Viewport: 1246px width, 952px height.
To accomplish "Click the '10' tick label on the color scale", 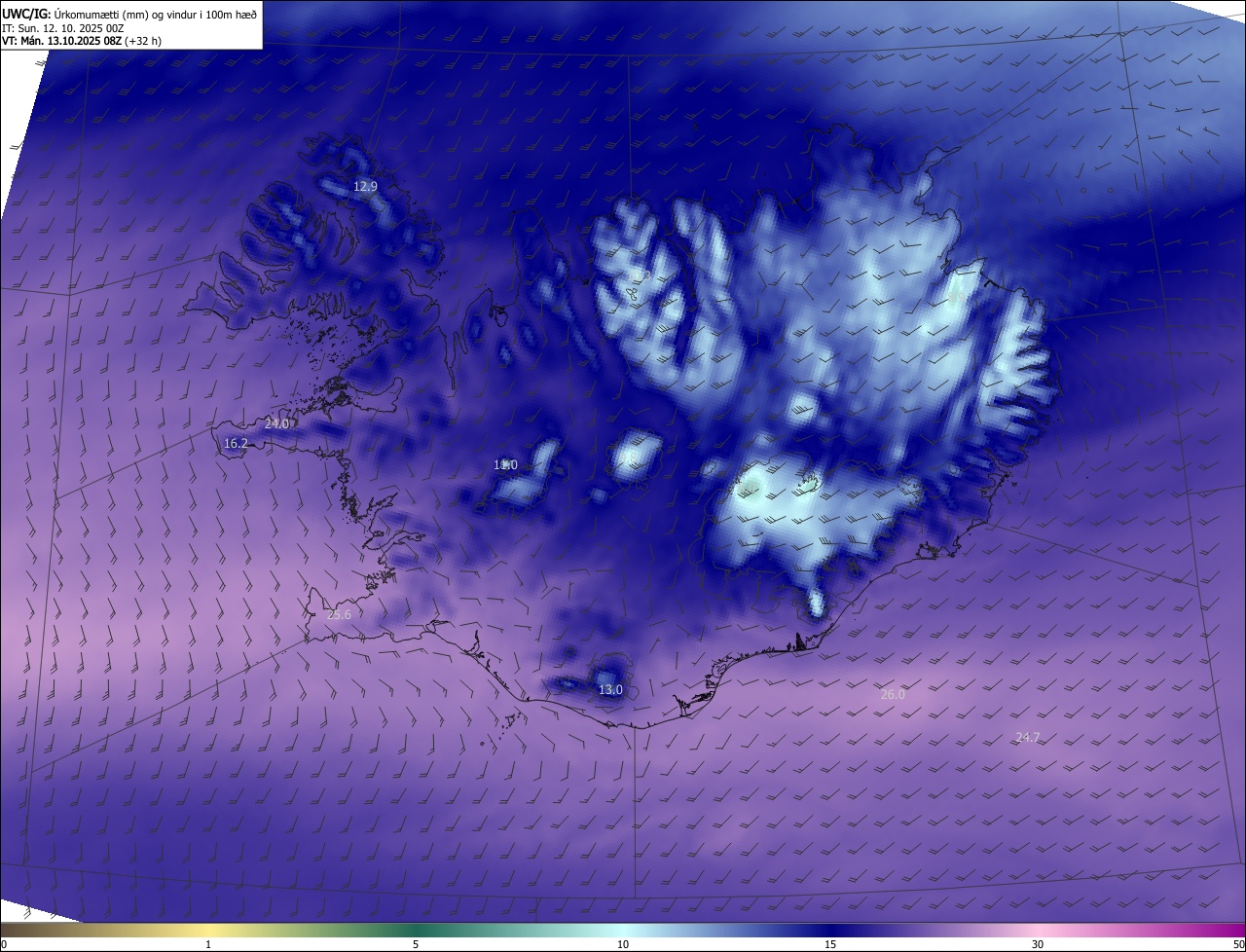I will point(623,944).
